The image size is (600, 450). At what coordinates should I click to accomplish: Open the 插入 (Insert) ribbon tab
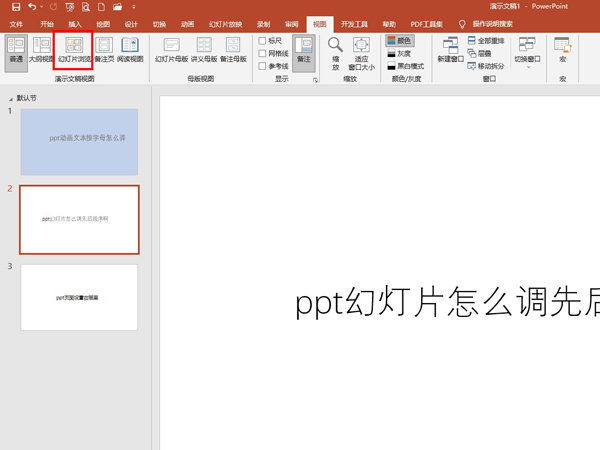(76, 23)
